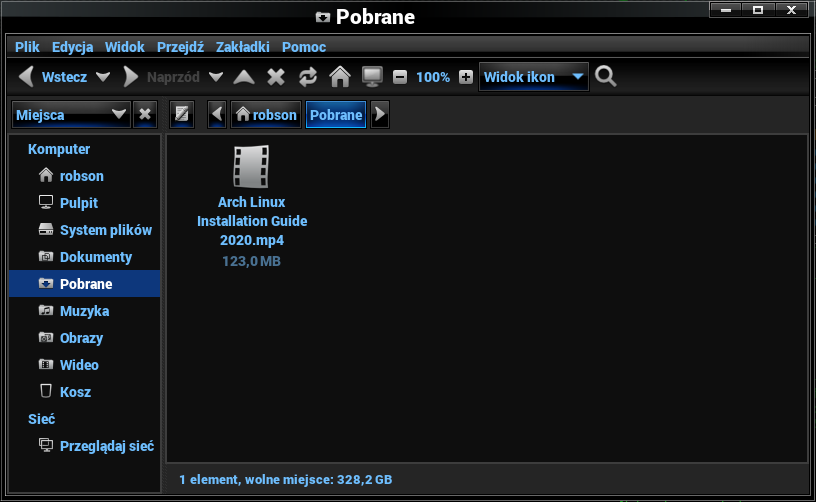
Task: Open the Zakładki menu
Action: [243, 47]
